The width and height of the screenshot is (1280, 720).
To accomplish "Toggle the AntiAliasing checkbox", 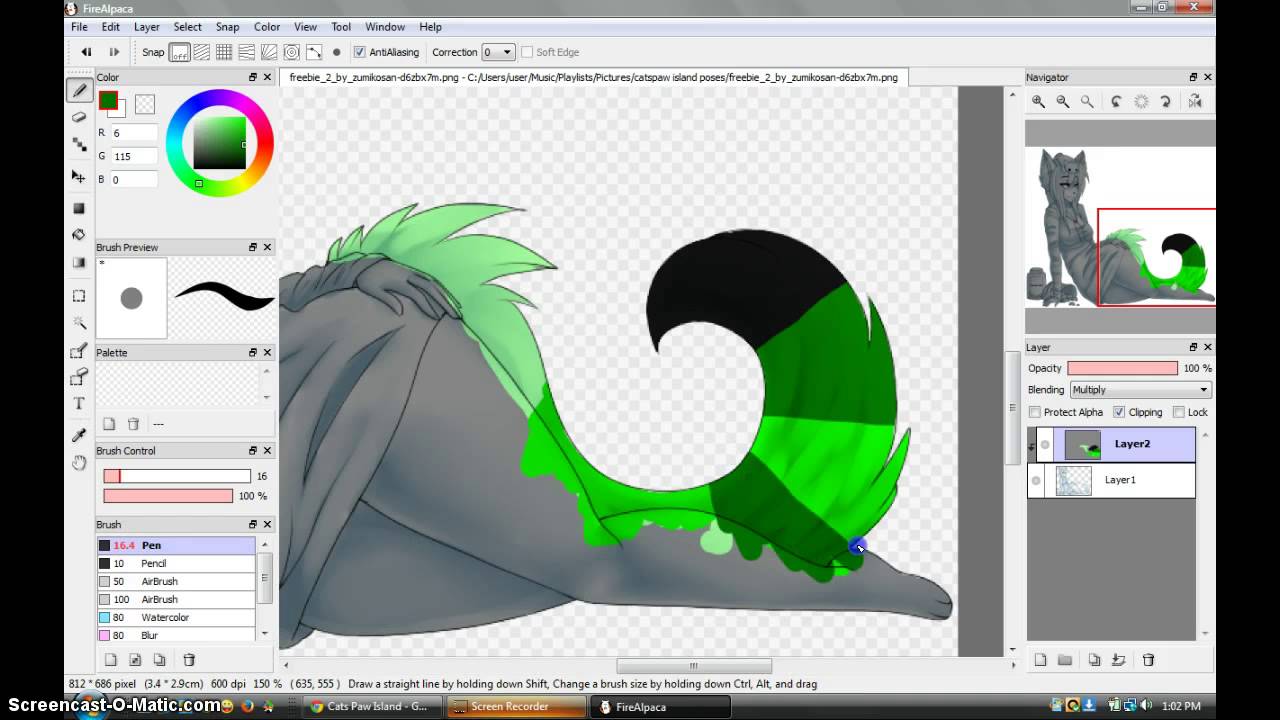I will tap(360, 52).
